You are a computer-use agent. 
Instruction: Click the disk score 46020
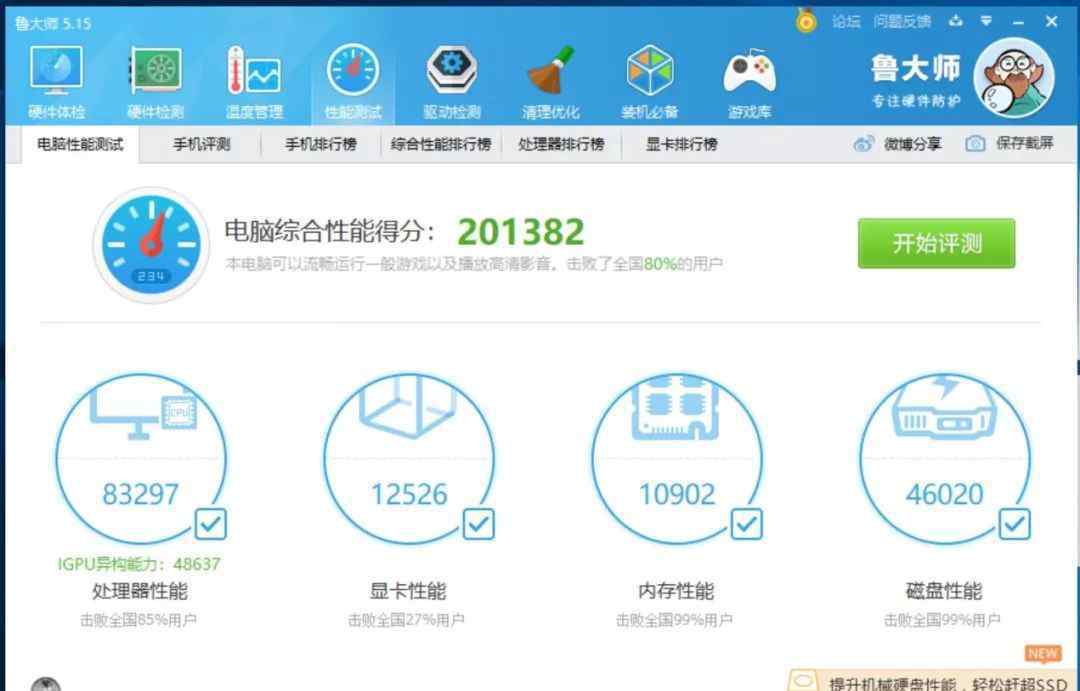(x=944, y=494)
